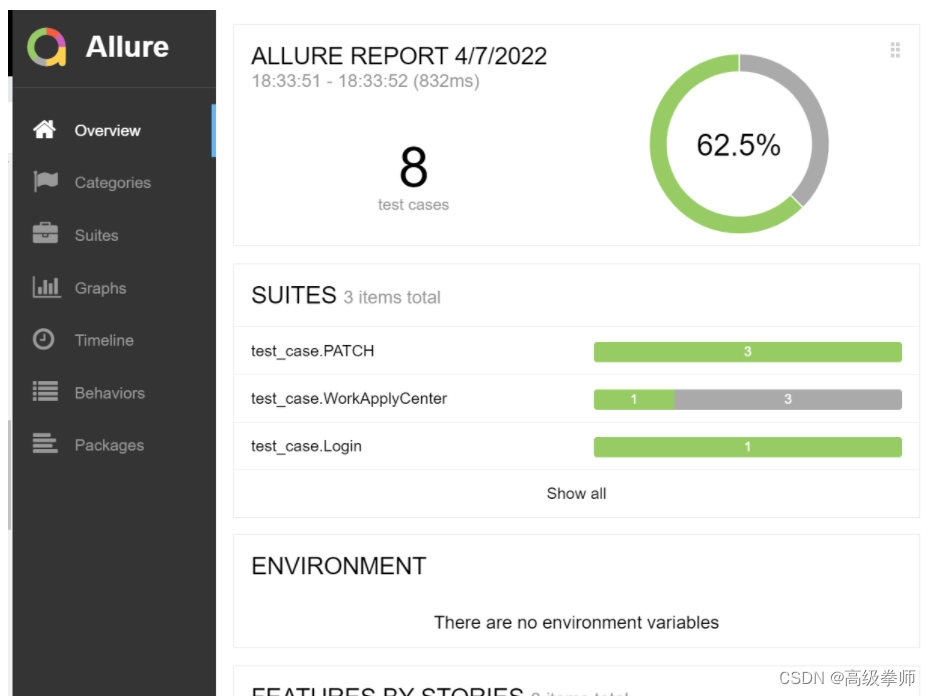Click the ALLURE REPORT 4/7/2022 heading
Screen dimensions: 931x696
pos(399,56)
